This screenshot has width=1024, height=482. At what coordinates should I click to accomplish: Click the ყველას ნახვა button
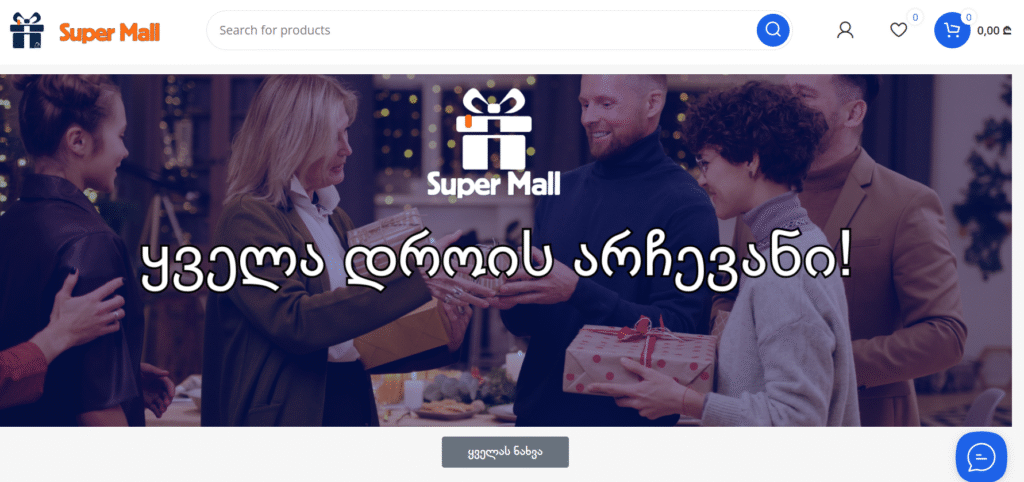pyautogui.click(x=505, y=452)
